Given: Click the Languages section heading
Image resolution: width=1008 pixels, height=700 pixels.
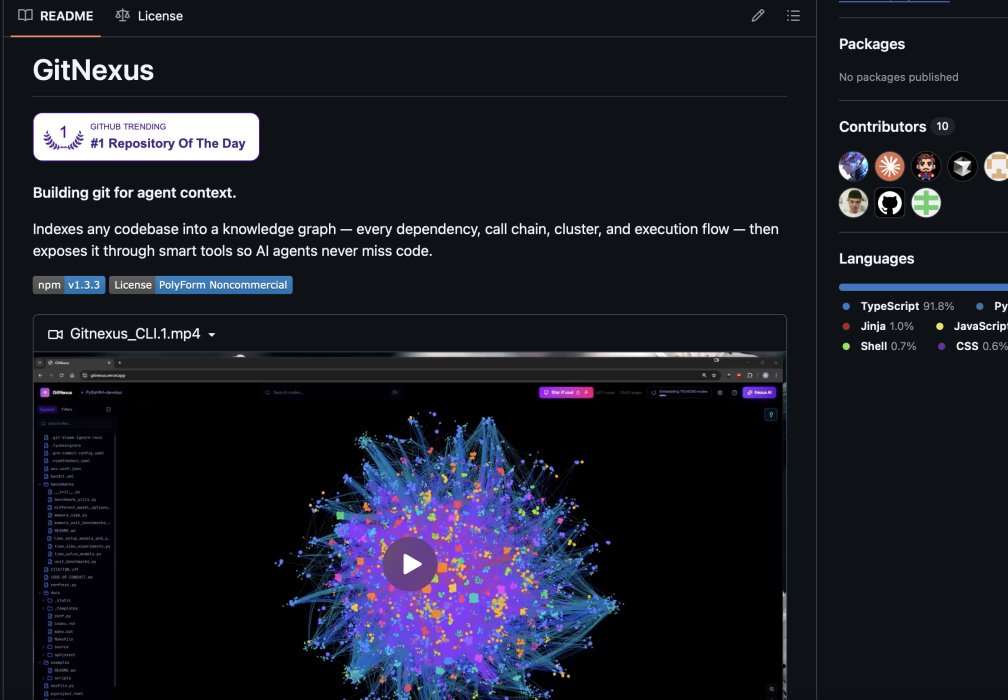Looking at the screenshot, I should point(876,258).
